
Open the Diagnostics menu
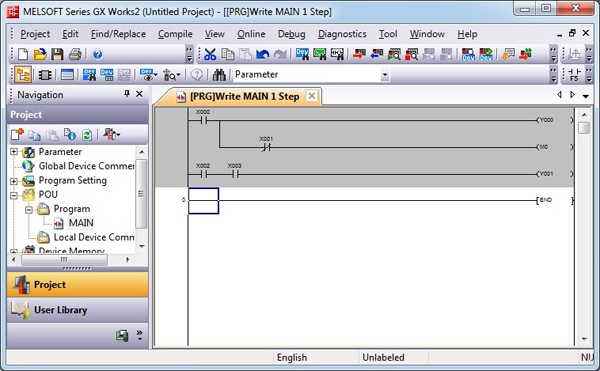tap(342, 34)
